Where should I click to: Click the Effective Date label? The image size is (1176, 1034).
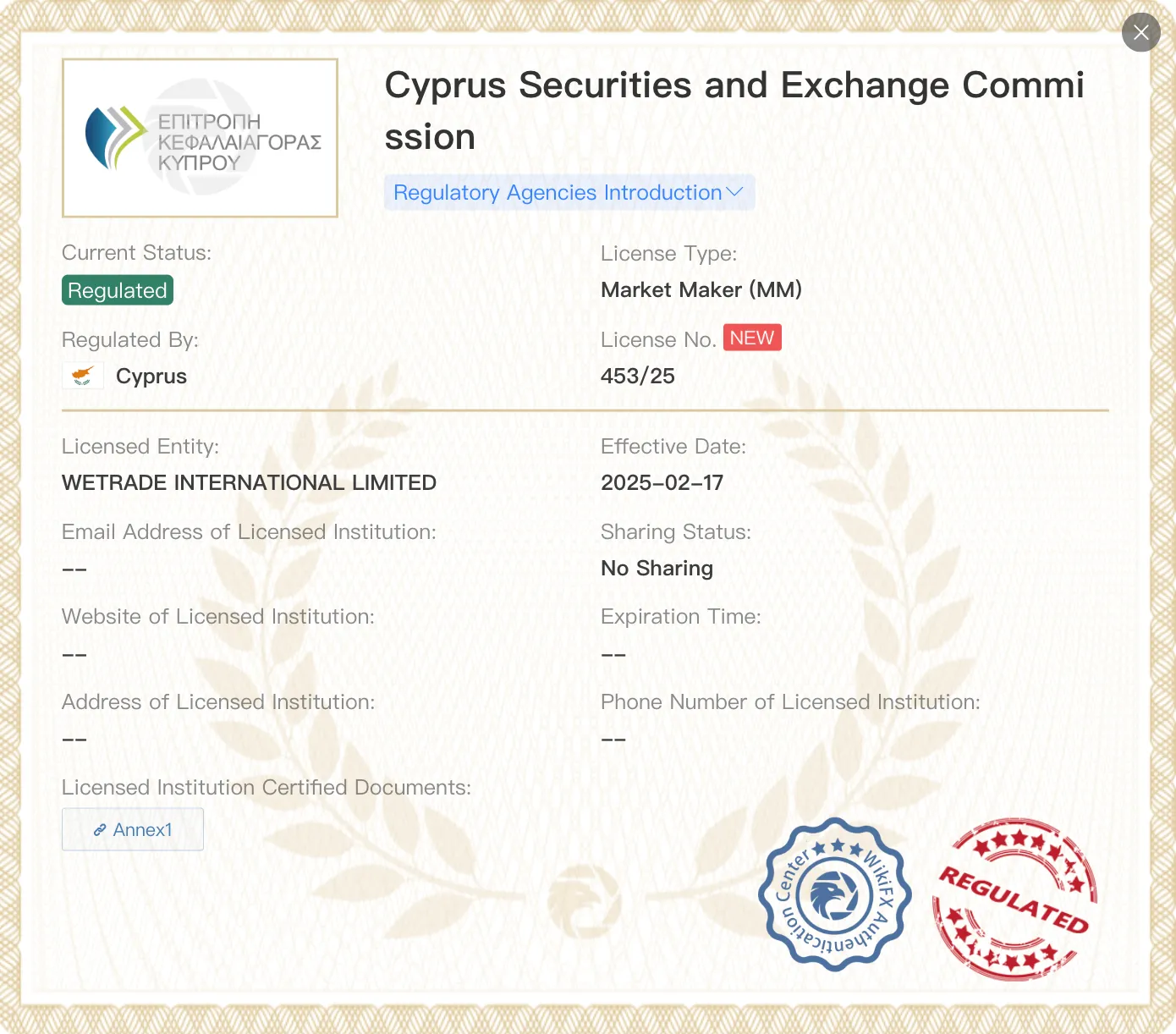(673, 446)
